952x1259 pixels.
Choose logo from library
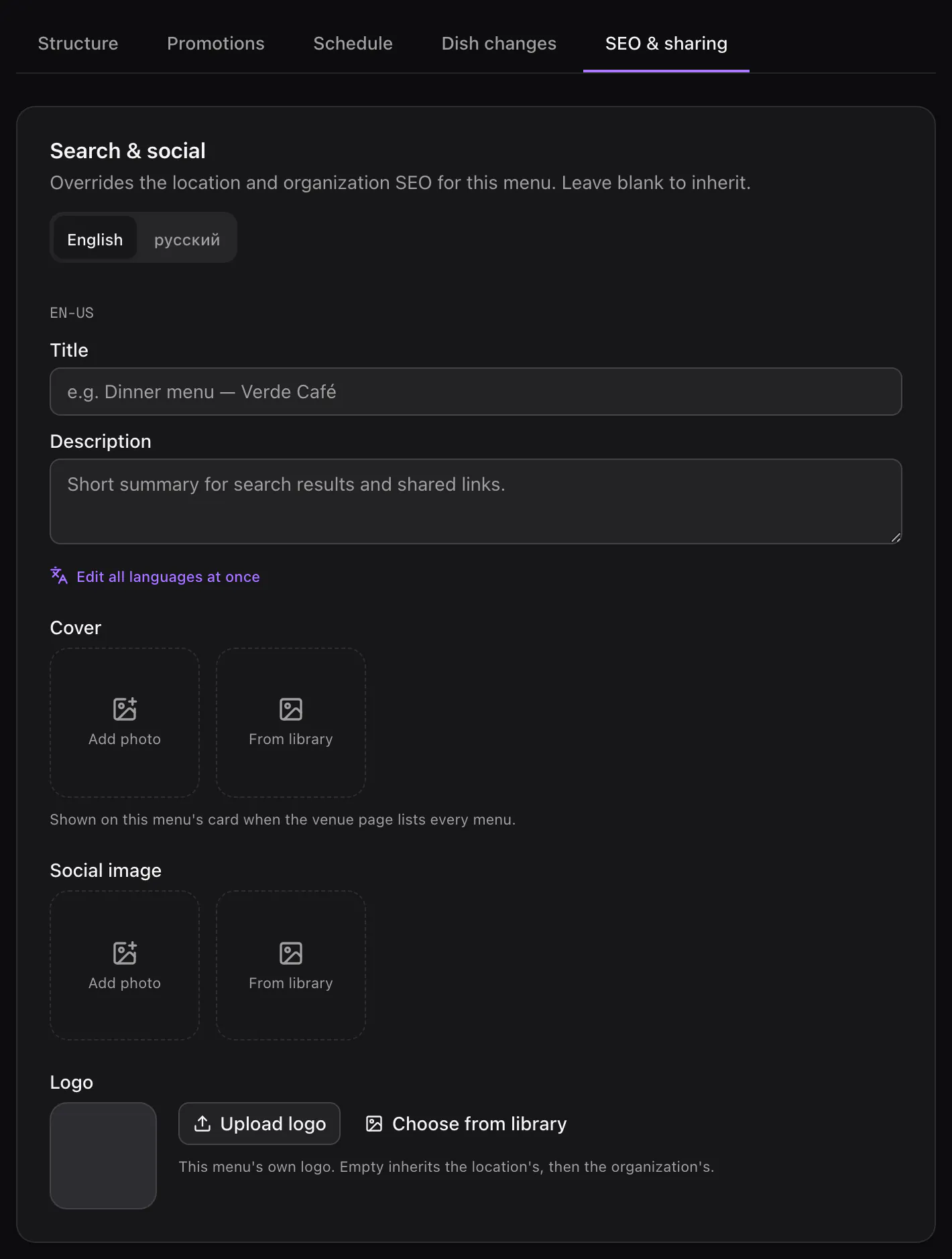coord(466,1124)
